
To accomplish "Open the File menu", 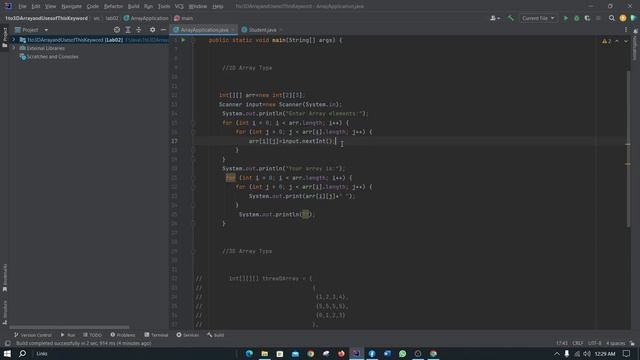I will coord(22,7).
